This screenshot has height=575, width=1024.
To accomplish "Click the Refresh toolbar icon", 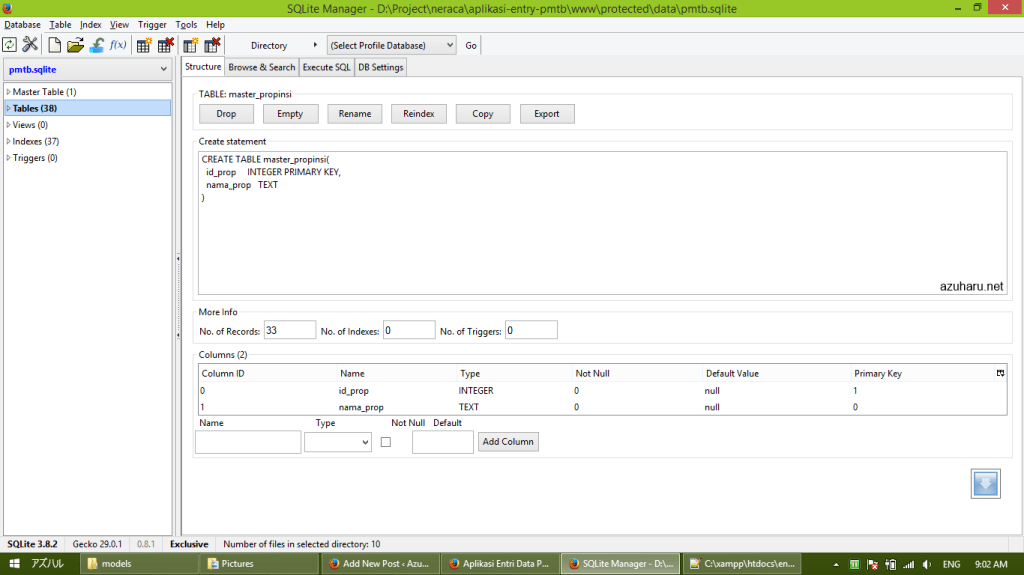I will tap(10, 45).
